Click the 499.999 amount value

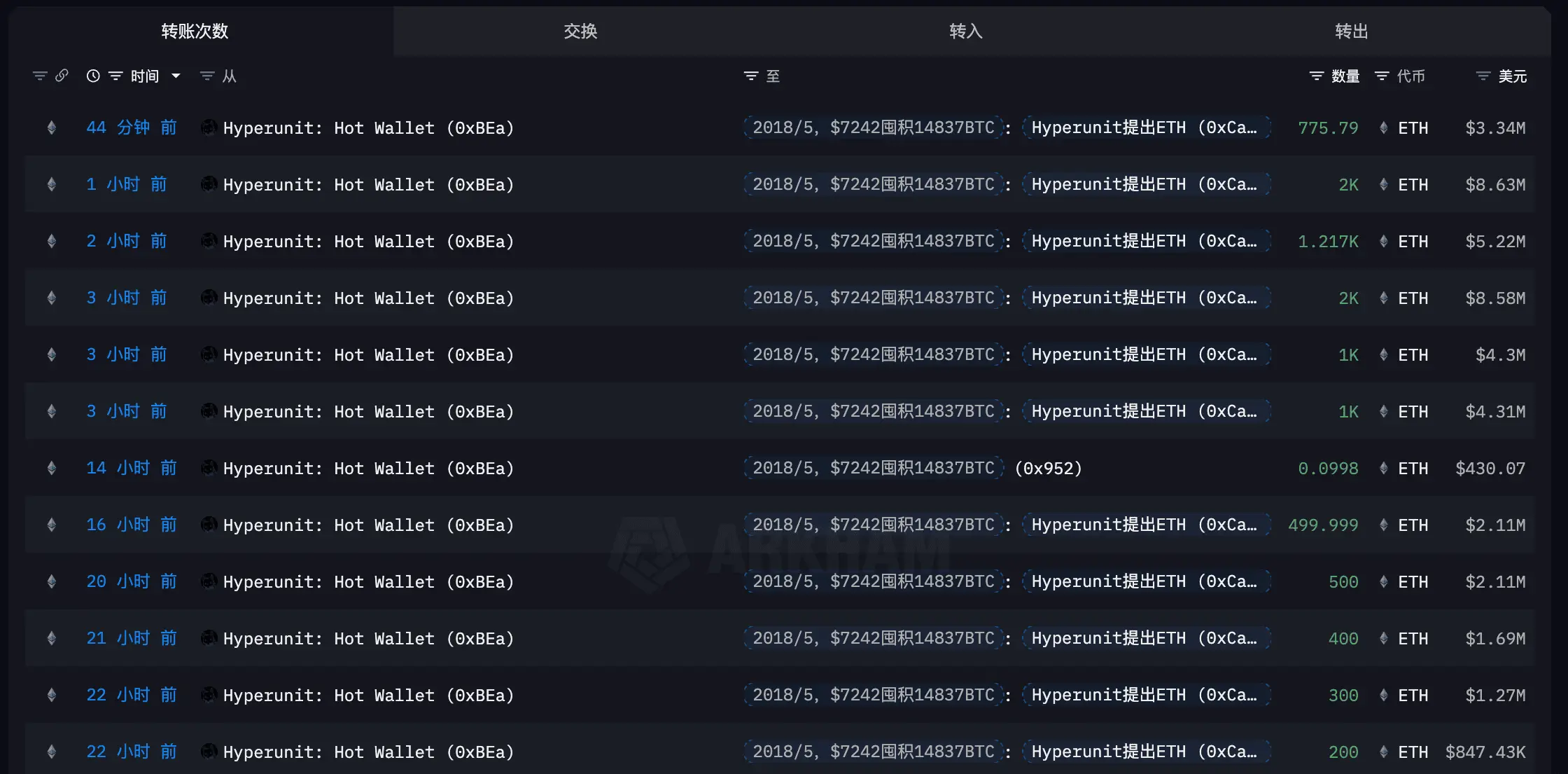1323,525
